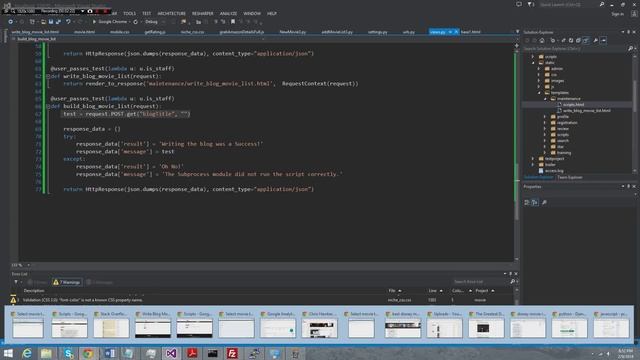640x360 pixels.
Task: Click the Solution Explorer Home icon
Action: pyautogui.click(x=542, y=40)
